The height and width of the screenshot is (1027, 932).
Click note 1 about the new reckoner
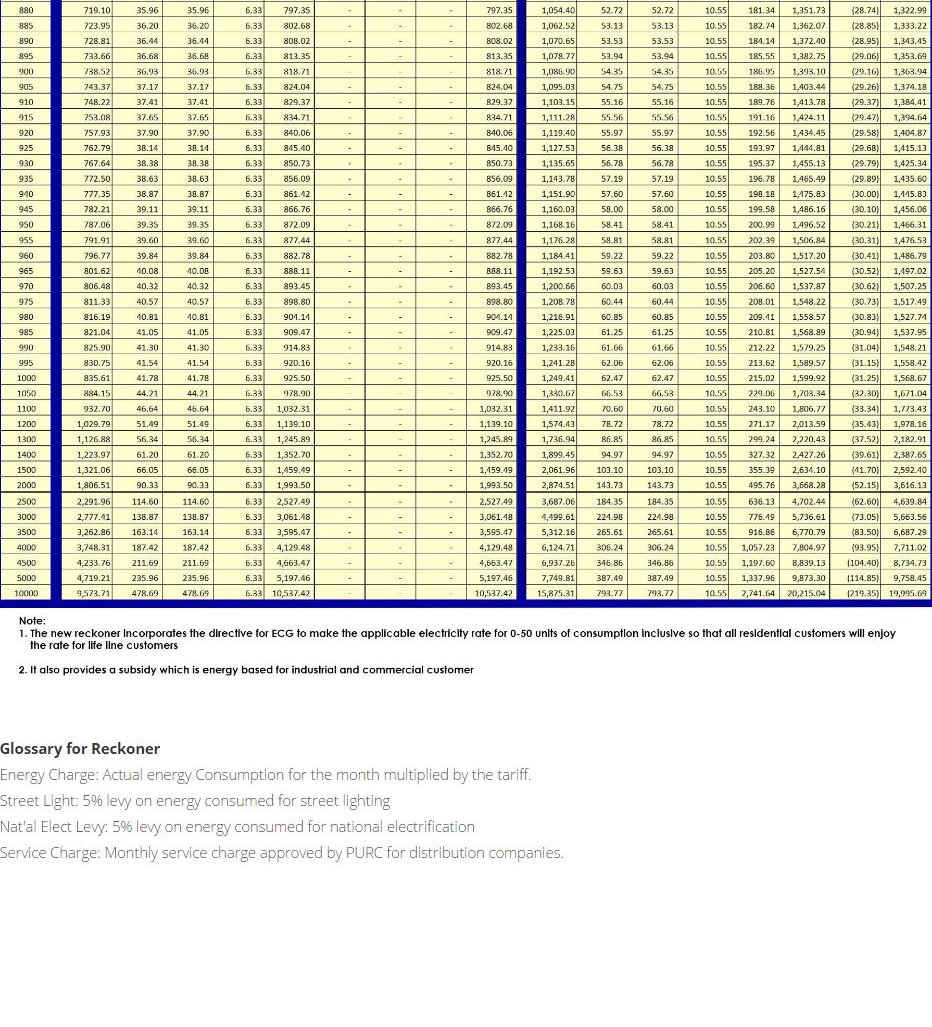tap(457, 639)
